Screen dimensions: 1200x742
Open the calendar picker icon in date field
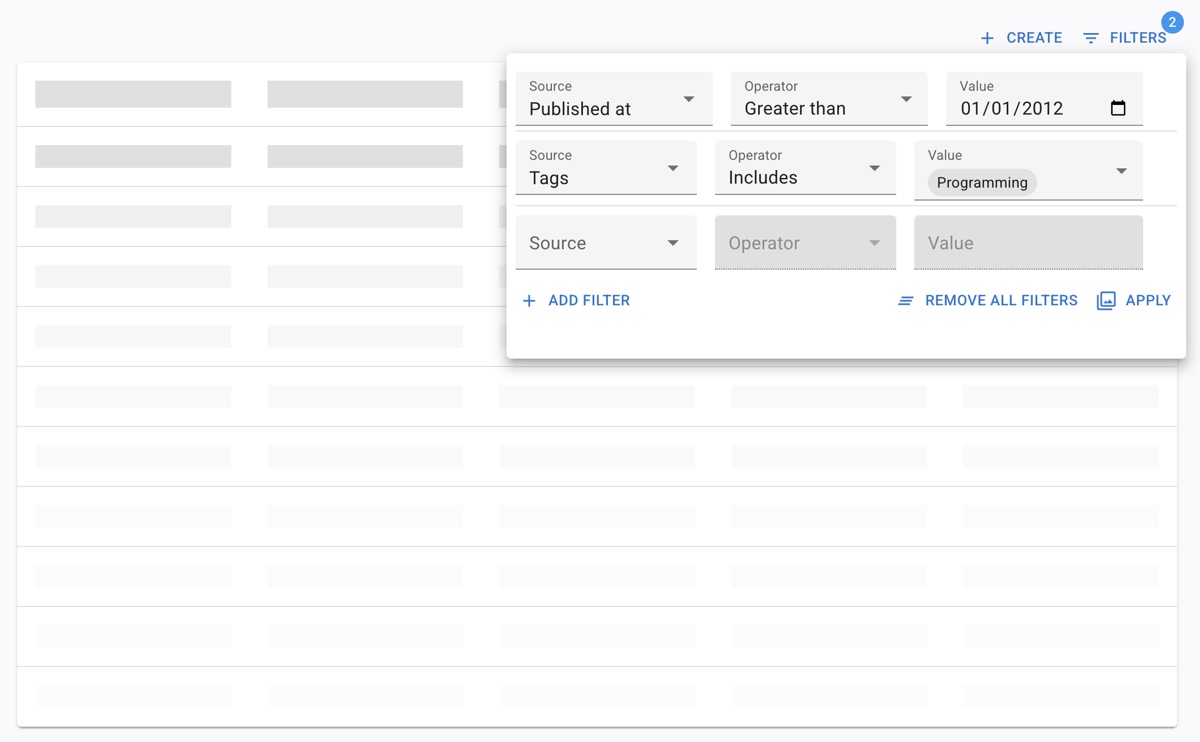click(x=1118, y=108)
